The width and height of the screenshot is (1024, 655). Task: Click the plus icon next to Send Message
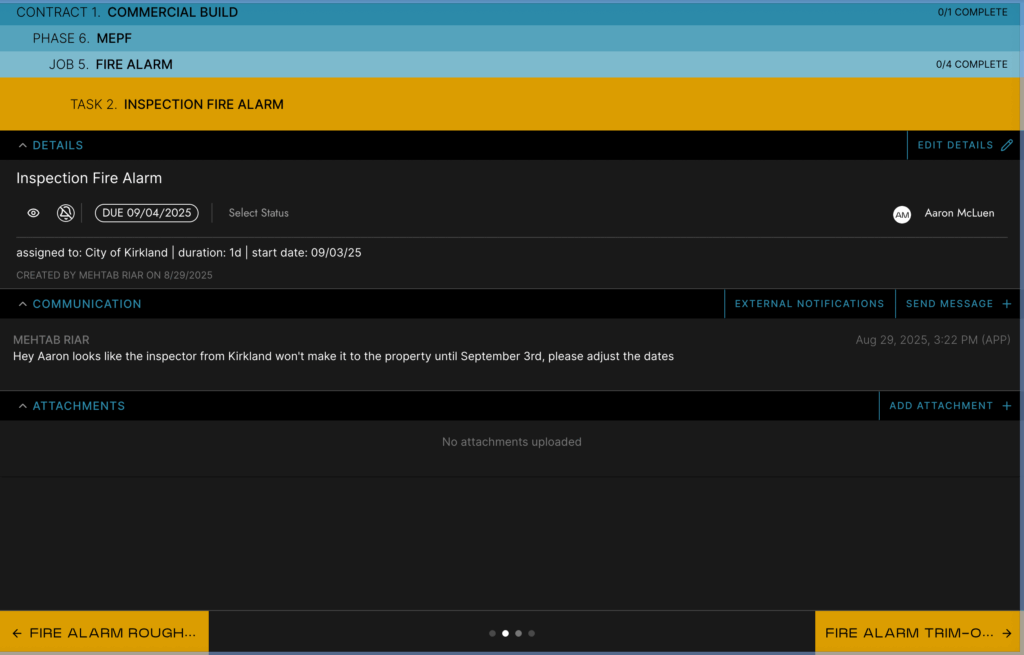point(1006,304)
